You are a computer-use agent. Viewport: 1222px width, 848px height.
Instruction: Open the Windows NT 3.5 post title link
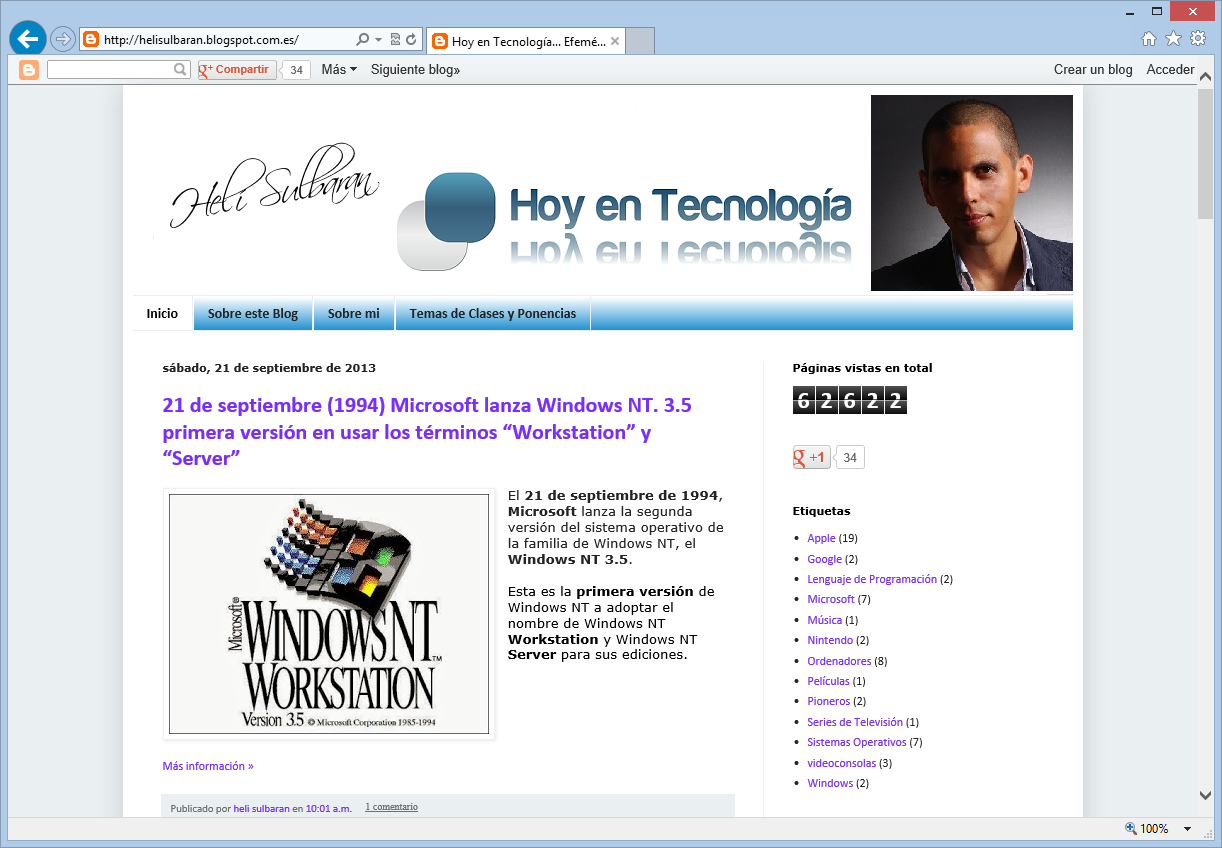pos(427,432)
